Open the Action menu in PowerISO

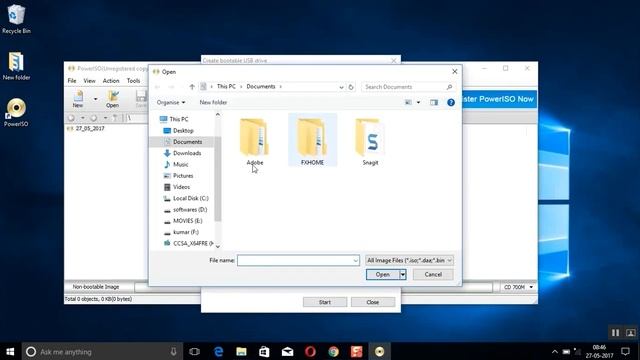click(x=111, y=81)
